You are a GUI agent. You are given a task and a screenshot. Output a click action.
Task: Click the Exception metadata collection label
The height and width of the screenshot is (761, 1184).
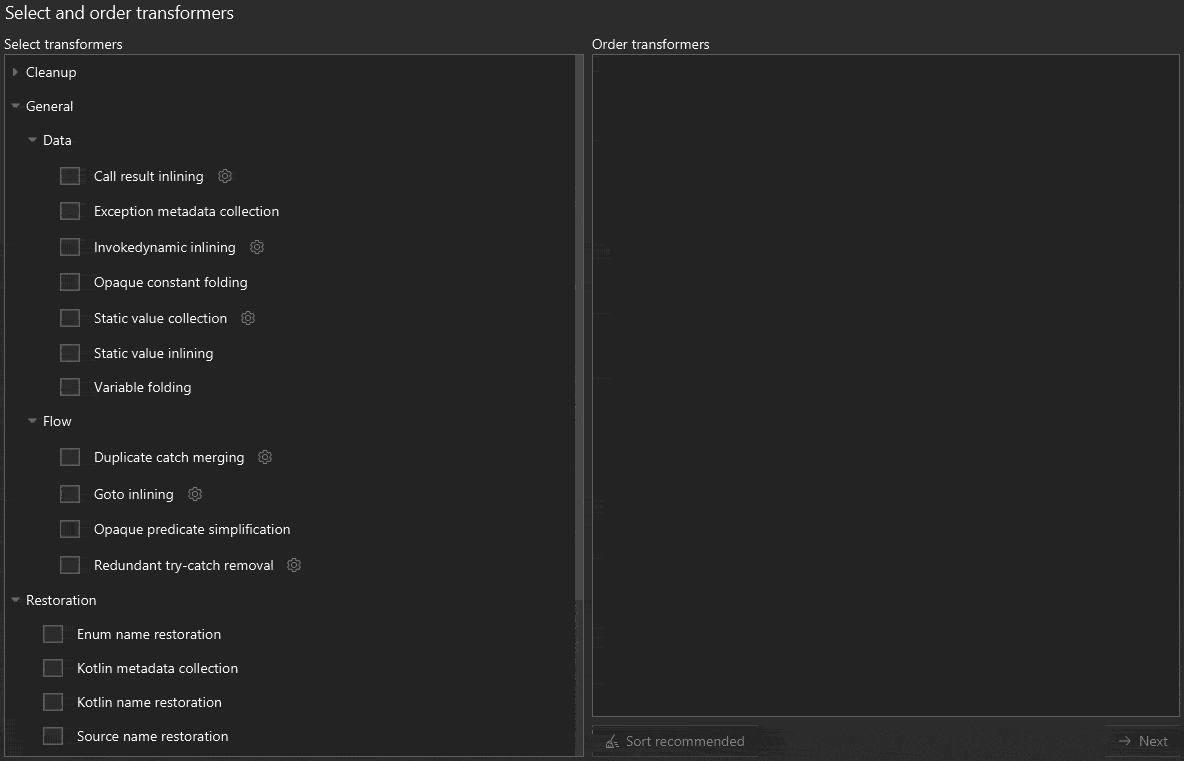[x=187, y=211]
